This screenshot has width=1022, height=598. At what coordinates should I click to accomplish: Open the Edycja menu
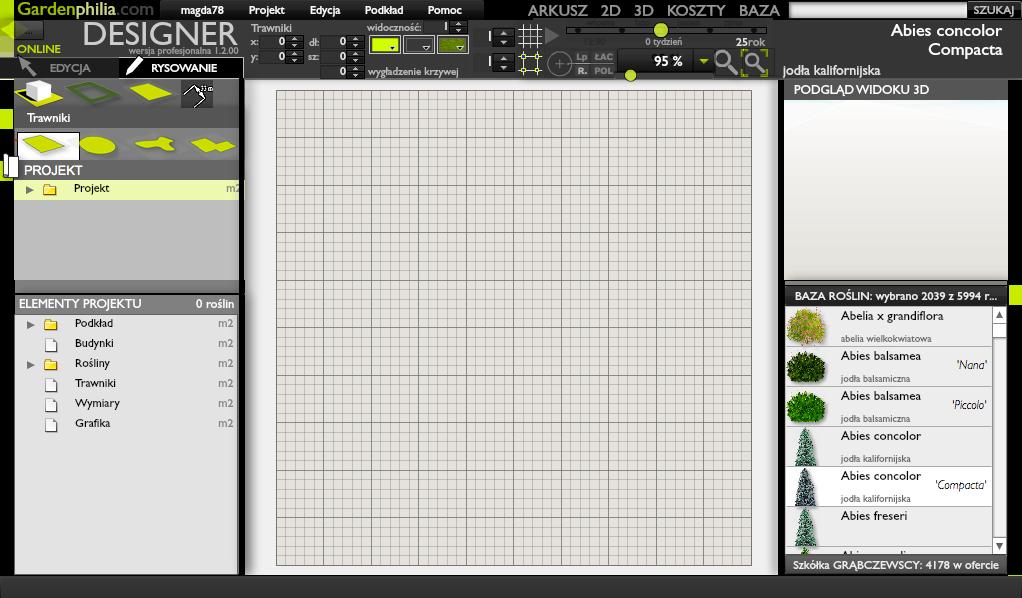(x=325, y=10)
